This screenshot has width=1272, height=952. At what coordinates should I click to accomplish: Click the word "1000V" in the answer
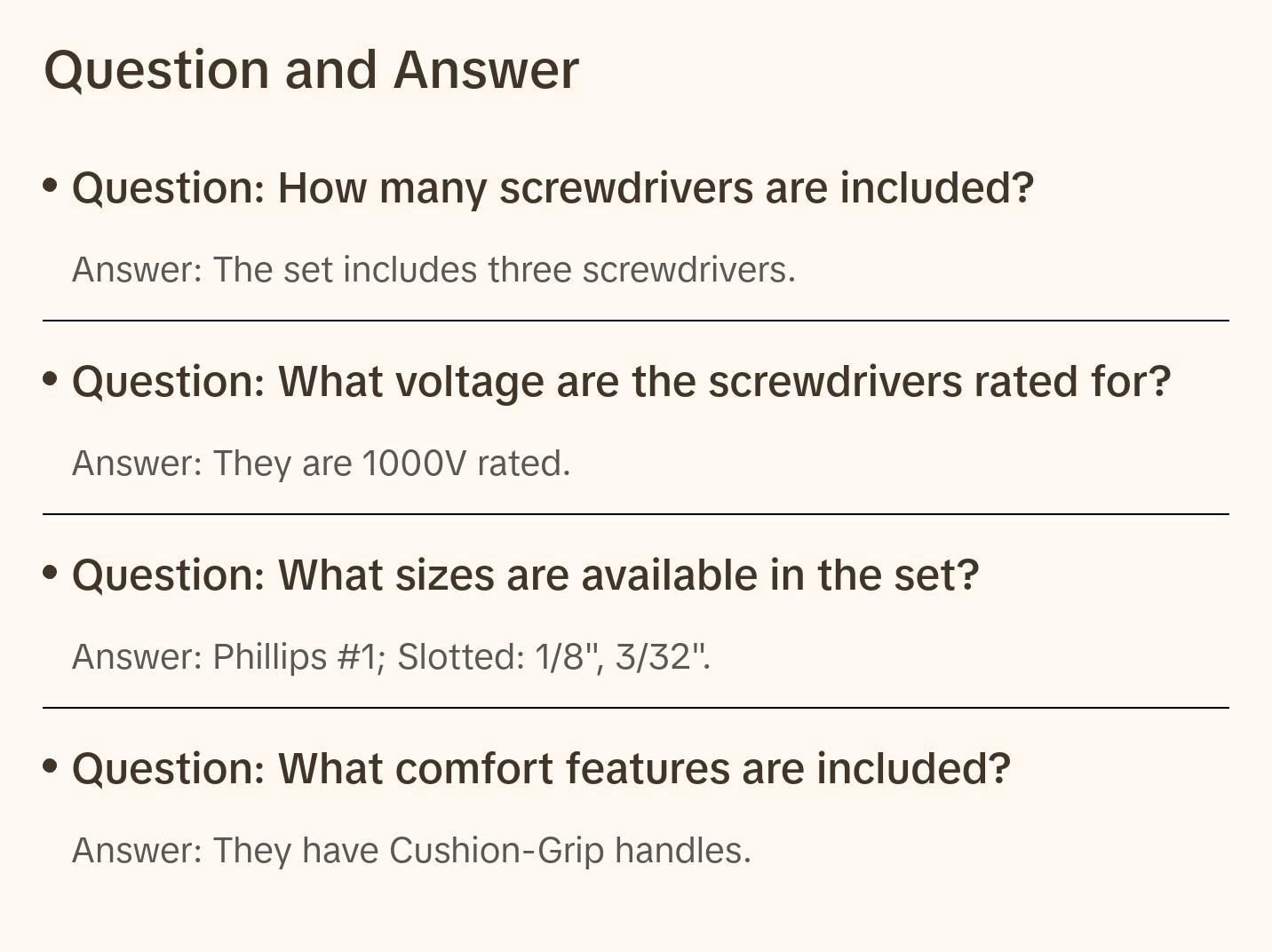coord(414,464)
